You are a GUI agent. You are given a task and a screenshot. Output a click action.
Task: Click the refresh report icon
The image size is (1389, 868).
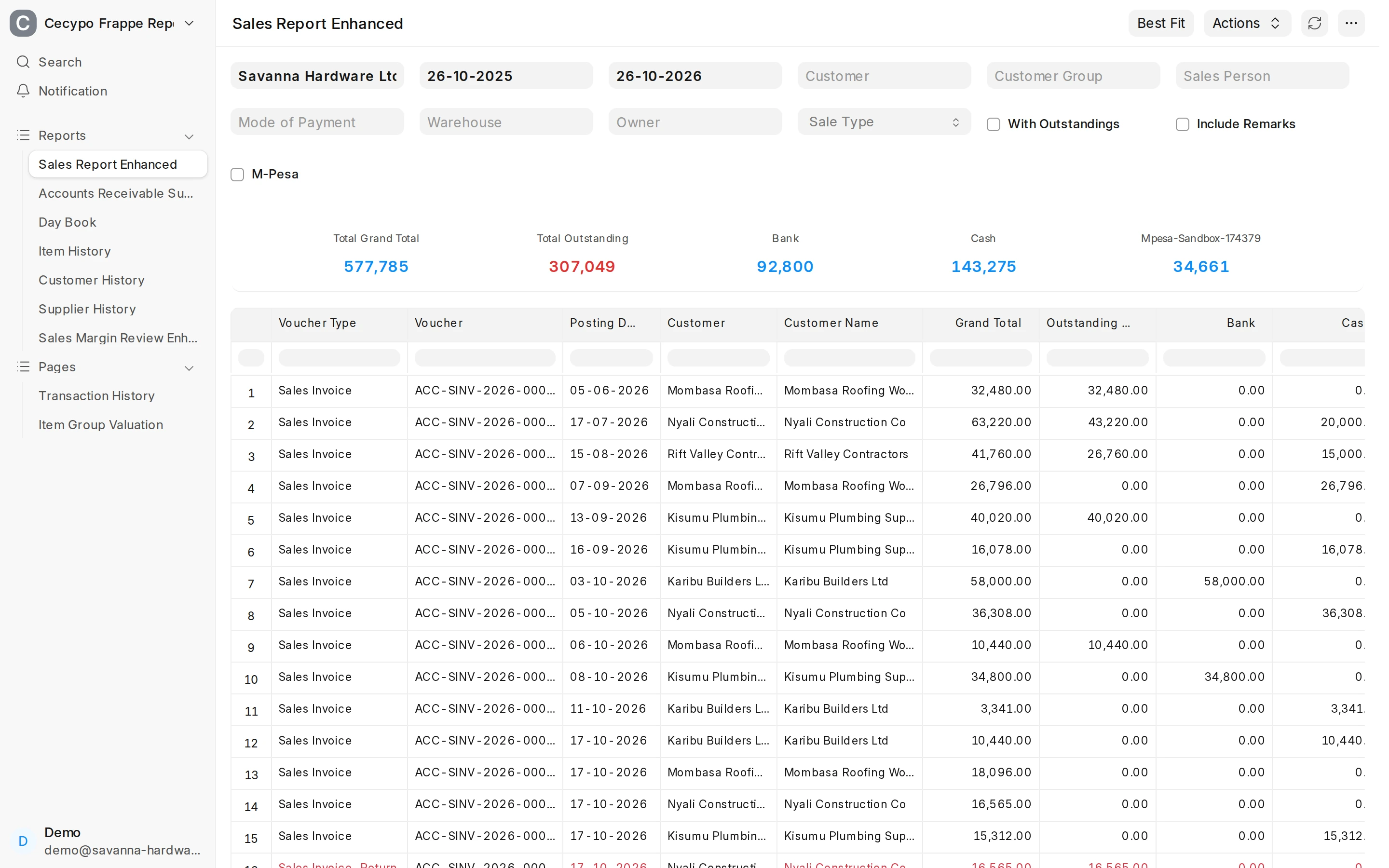1314,23
